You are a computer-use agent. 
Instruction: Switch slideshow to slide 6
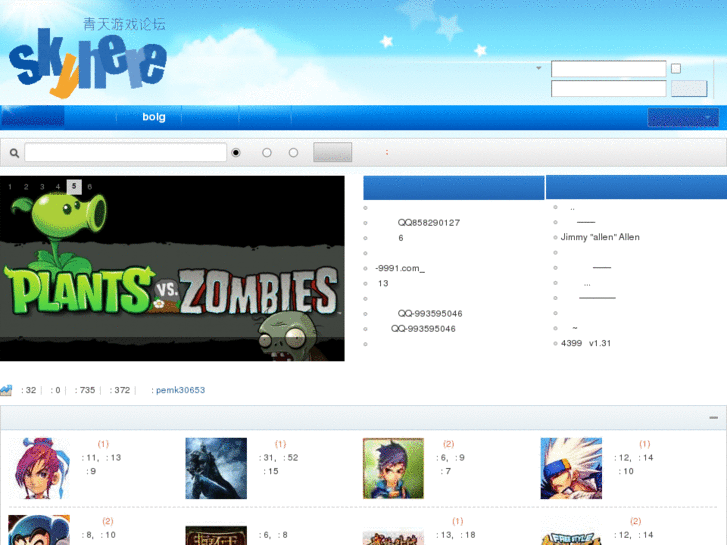(89, 186)
